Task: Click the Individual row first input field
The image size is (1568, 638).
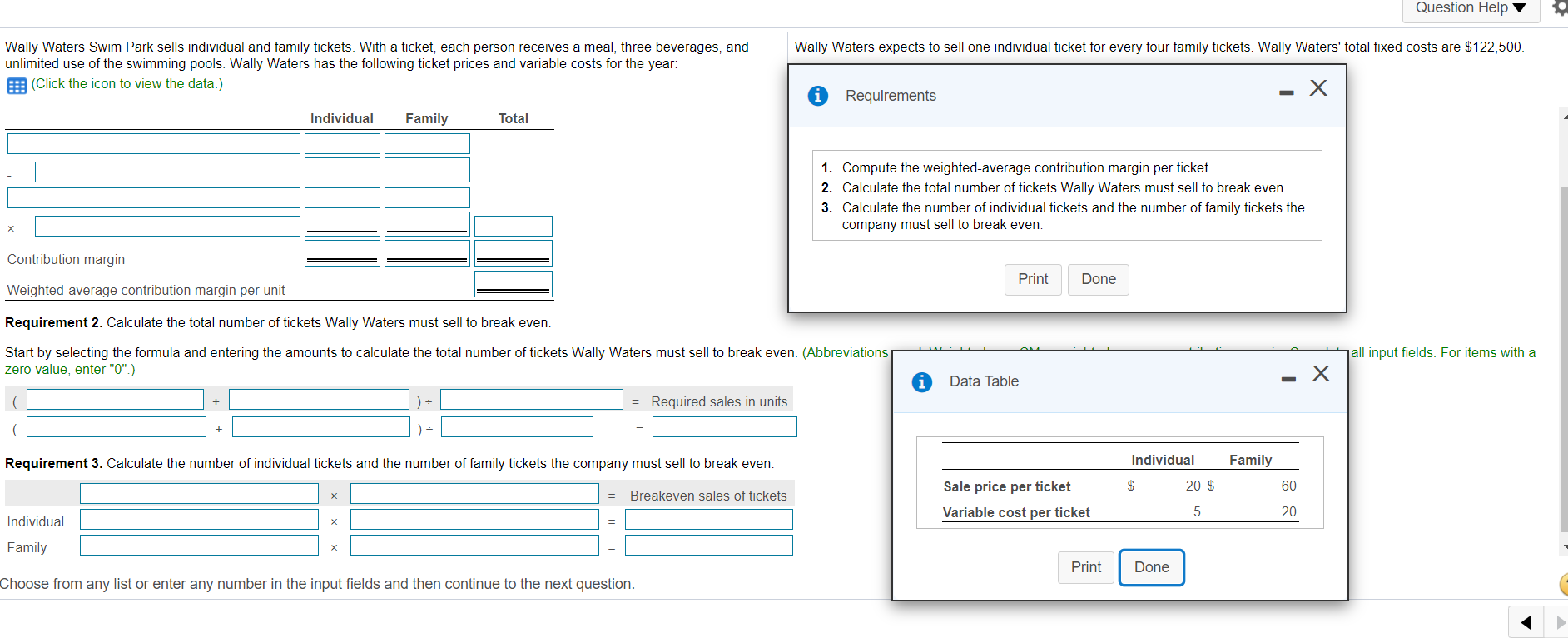Action: point(199,520)
